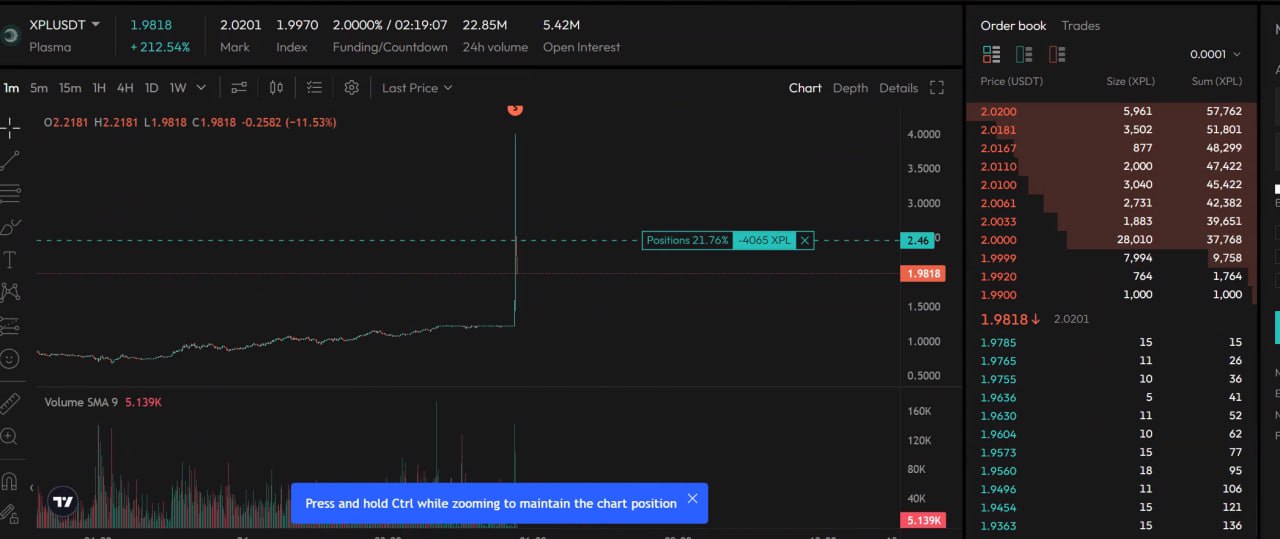Click the 24h volume 22.85M value

[x=484, y=24]
